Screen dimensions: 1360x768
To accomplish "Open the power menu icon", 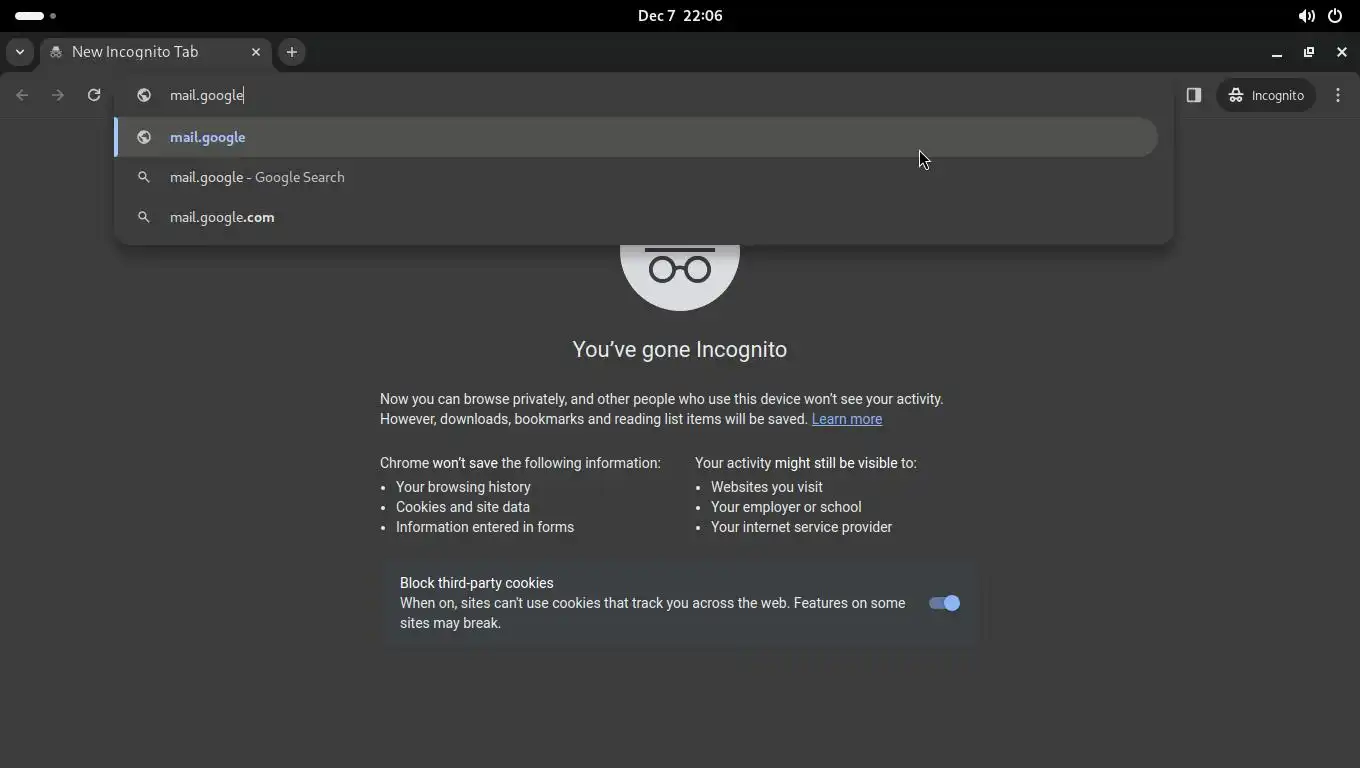I will tap(1335, 16).
